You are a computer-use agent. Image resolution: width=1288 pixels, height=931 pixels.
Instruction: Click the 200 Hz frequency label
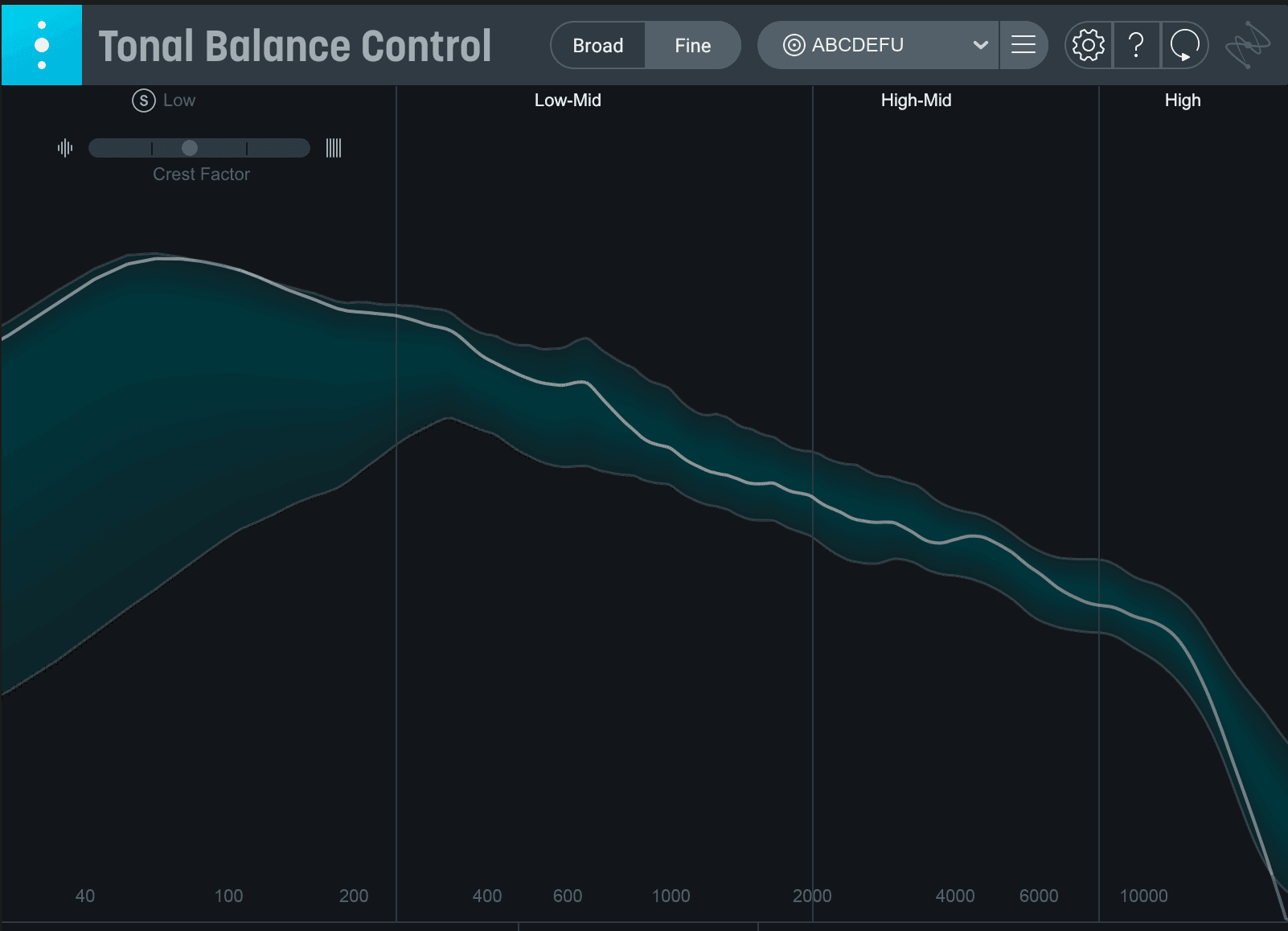[x=354, y=896]
